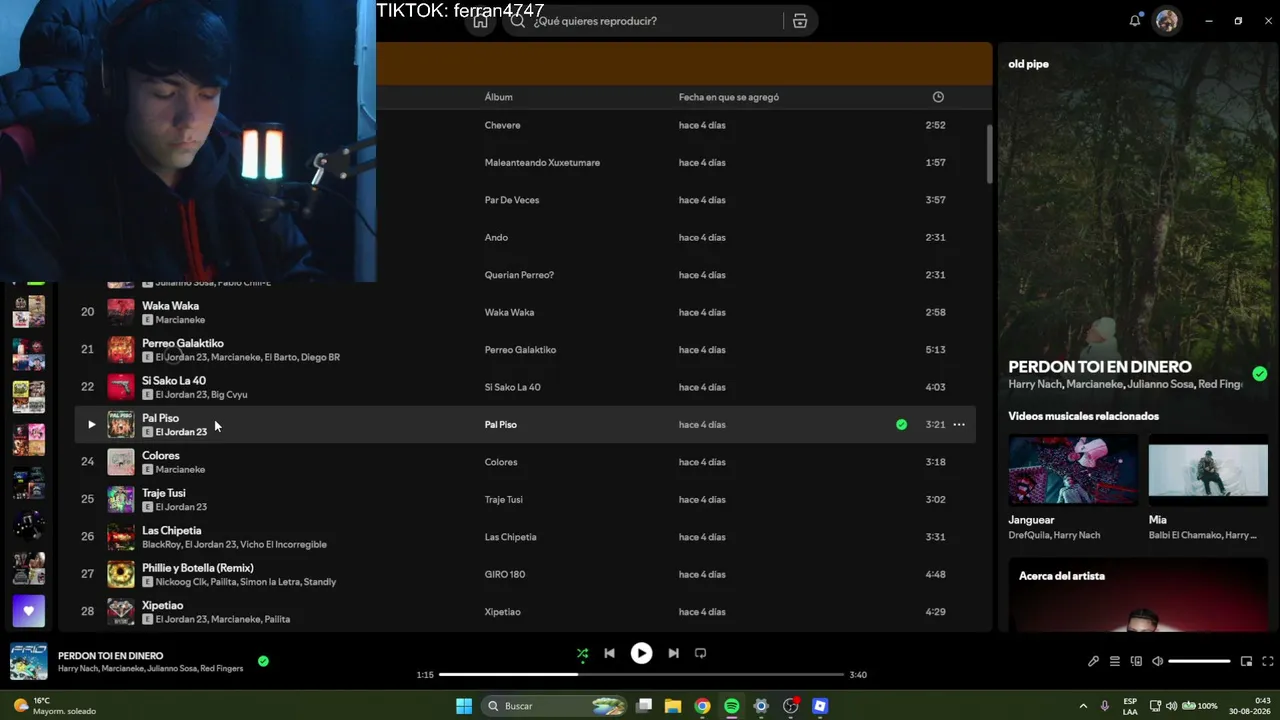Skip to next track
The width and height of the screenshot is (1280, 720).
[673, 654]
